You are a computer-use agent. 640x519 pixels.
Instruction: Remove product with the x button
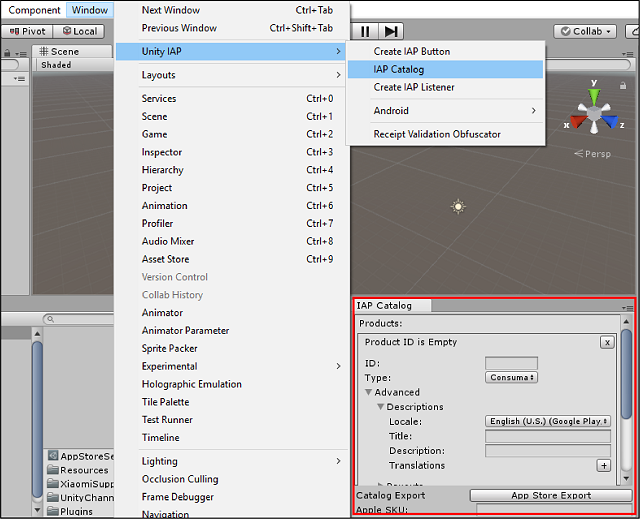tap(606, 342)
